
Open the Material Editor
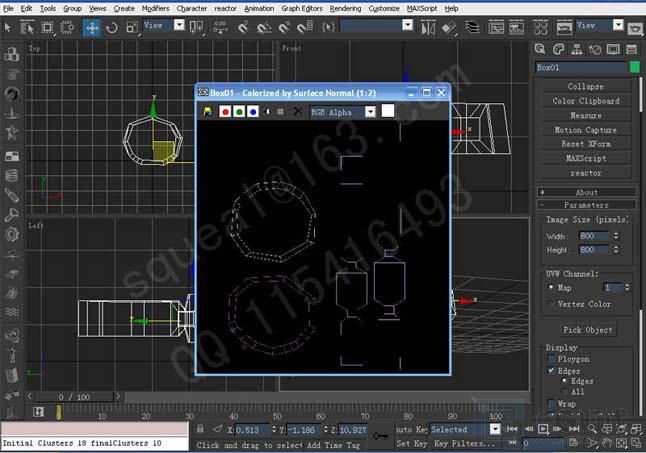[541, 28]
